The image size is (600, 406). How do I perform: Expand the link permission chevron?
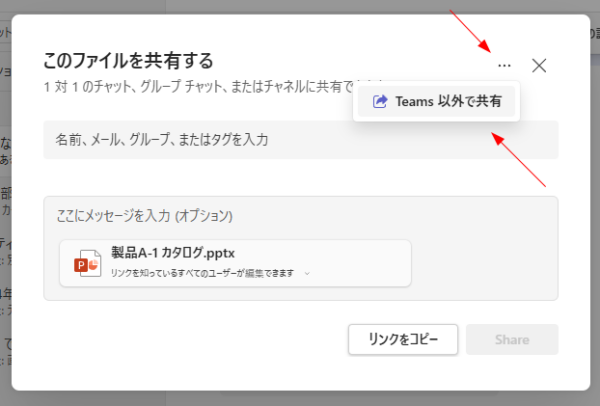[x=307, y=274]
